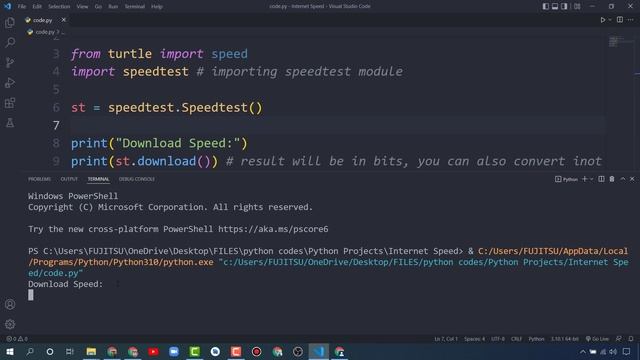
Task: Open the Source Control view
Action: coord(10,62)
